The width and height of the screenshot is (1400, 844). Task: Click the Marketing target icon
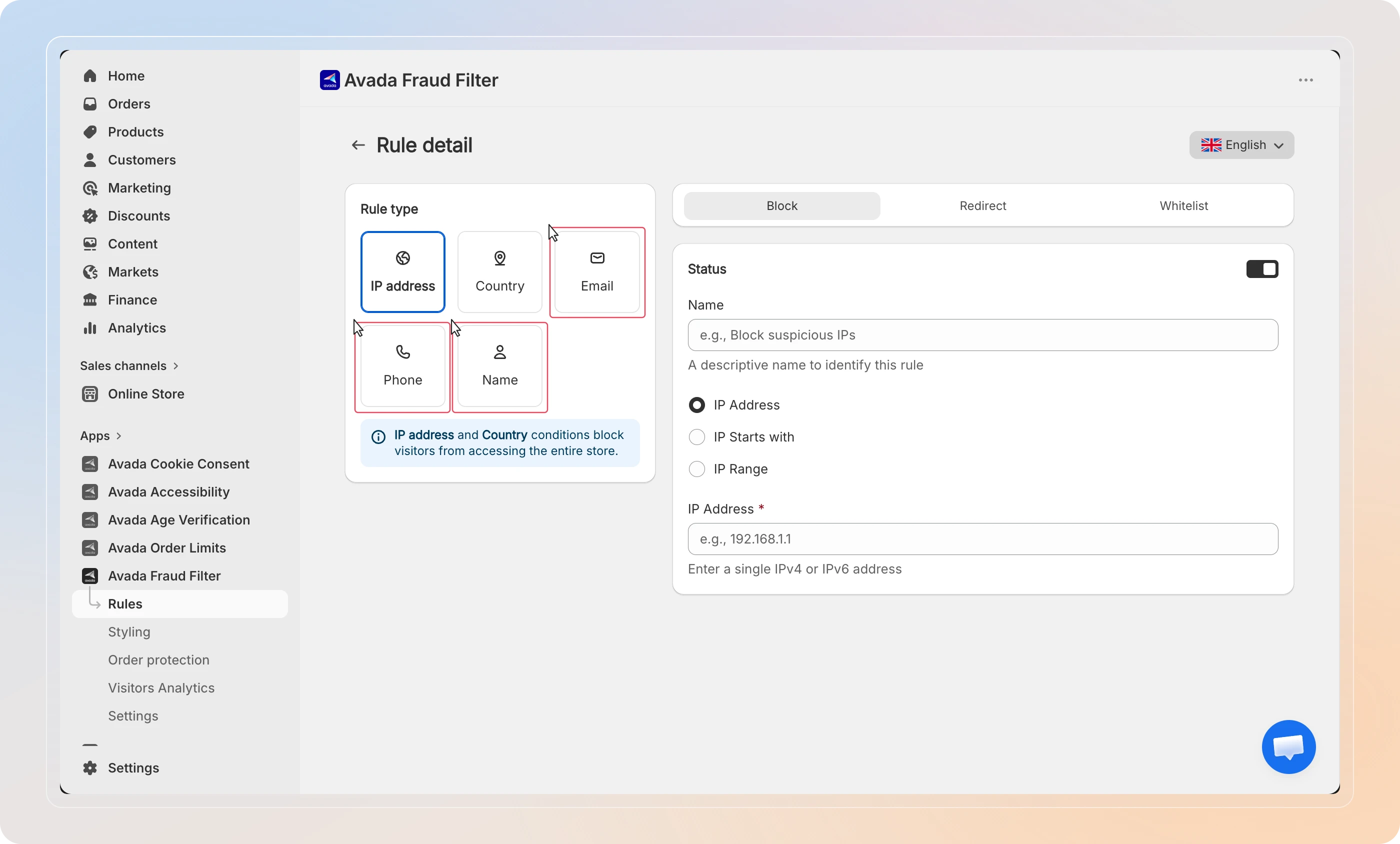[x=90, y=188]
